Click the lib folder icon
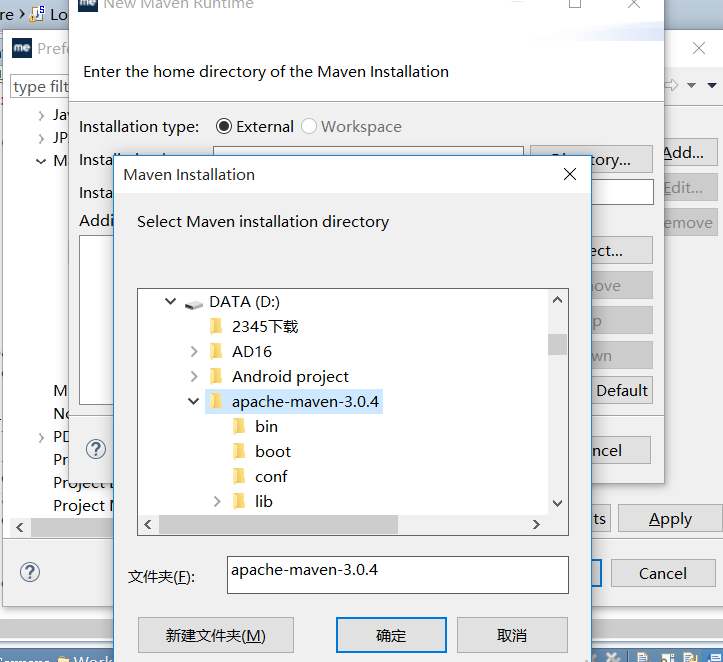 point(239,501)
